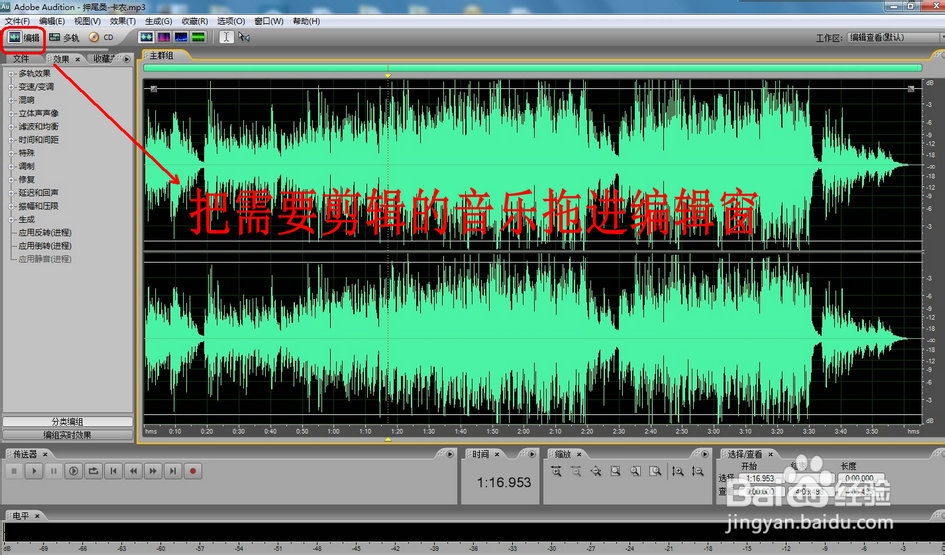Image resolution: width=945 pixels, height=555 pixels.
Task: Close the 电平 levels panel
Action: 37,516
